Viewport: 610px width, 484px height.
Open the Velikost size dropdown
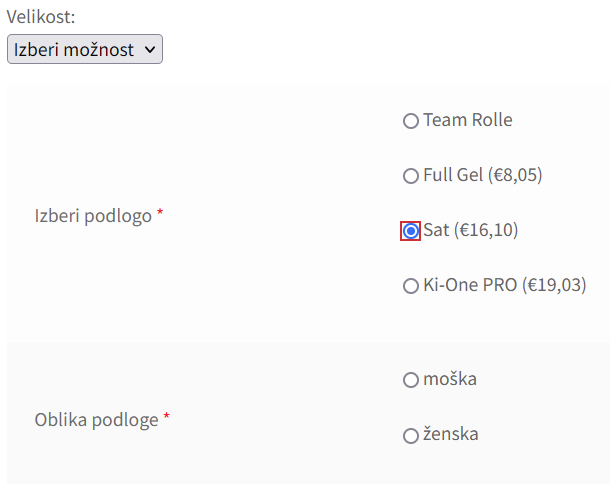click(84, 49)
